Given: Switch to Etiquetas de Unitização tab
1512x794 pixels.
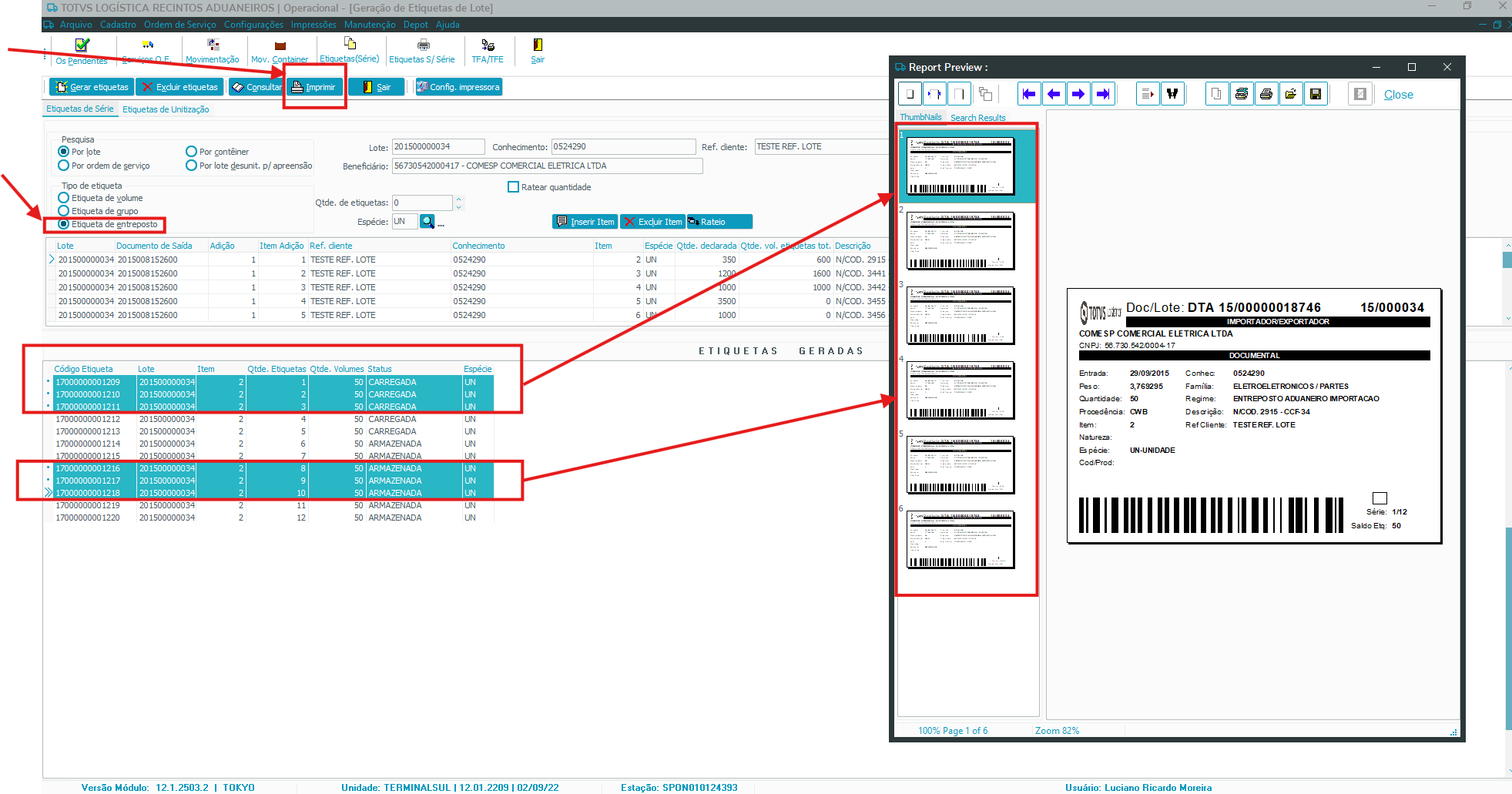Looking at the screenshot, I should click(166, 109).
